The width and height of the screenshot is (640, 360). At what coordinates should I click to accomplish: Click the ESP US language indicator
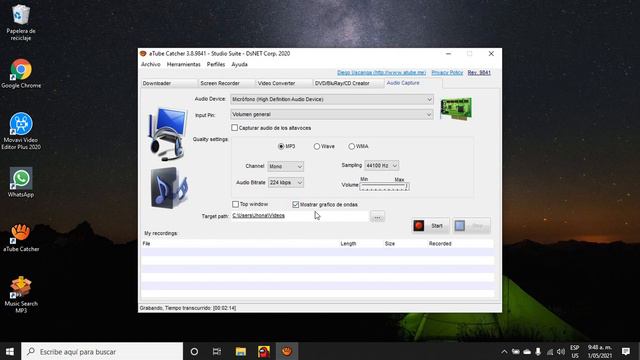575,351
